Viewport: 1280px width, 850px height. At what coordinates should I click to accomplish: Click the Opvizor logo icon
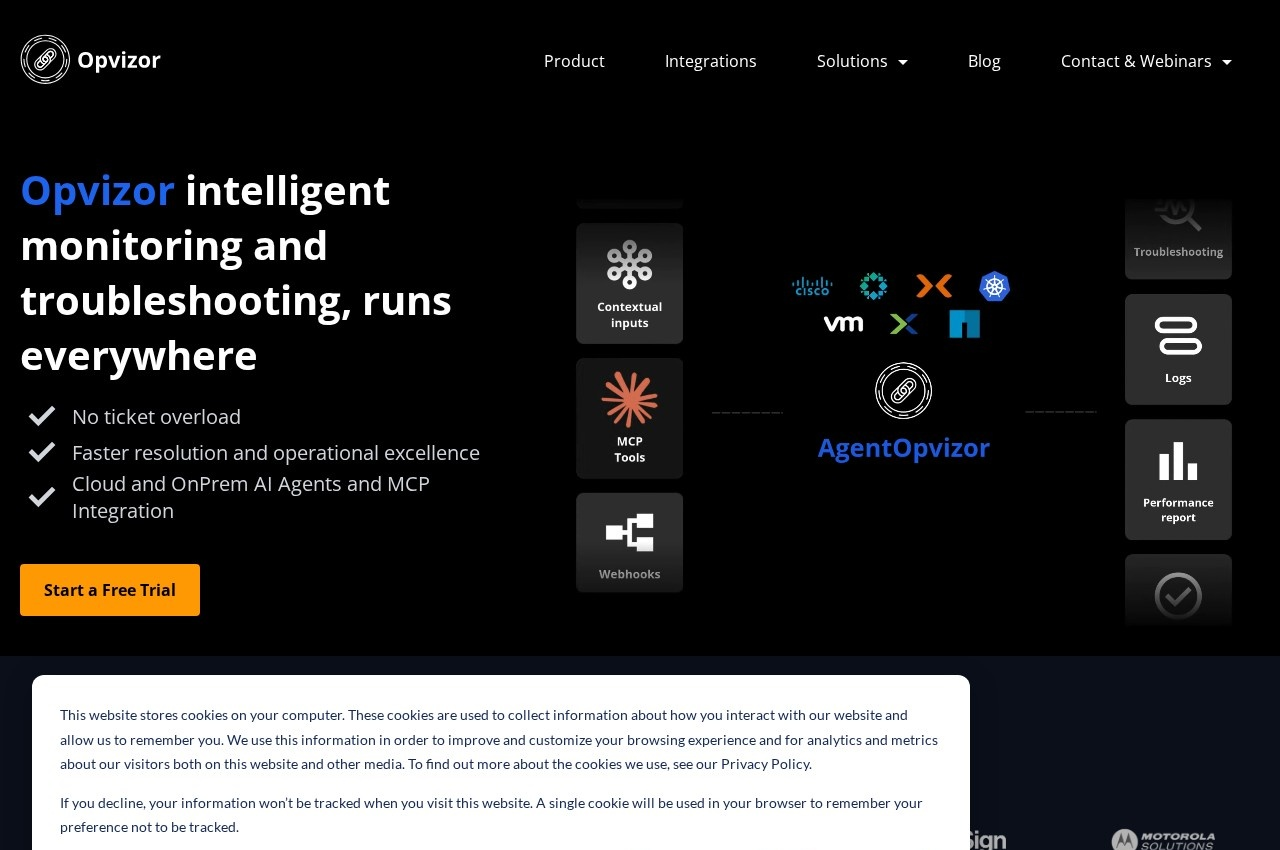pyautogui.click(x=45, y=60)
